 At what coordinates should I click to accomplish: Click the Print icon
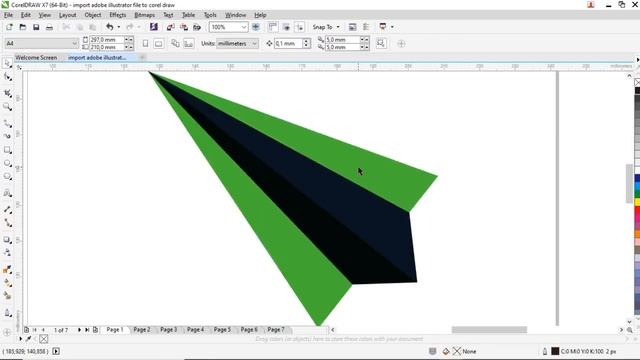coord(49,27)
